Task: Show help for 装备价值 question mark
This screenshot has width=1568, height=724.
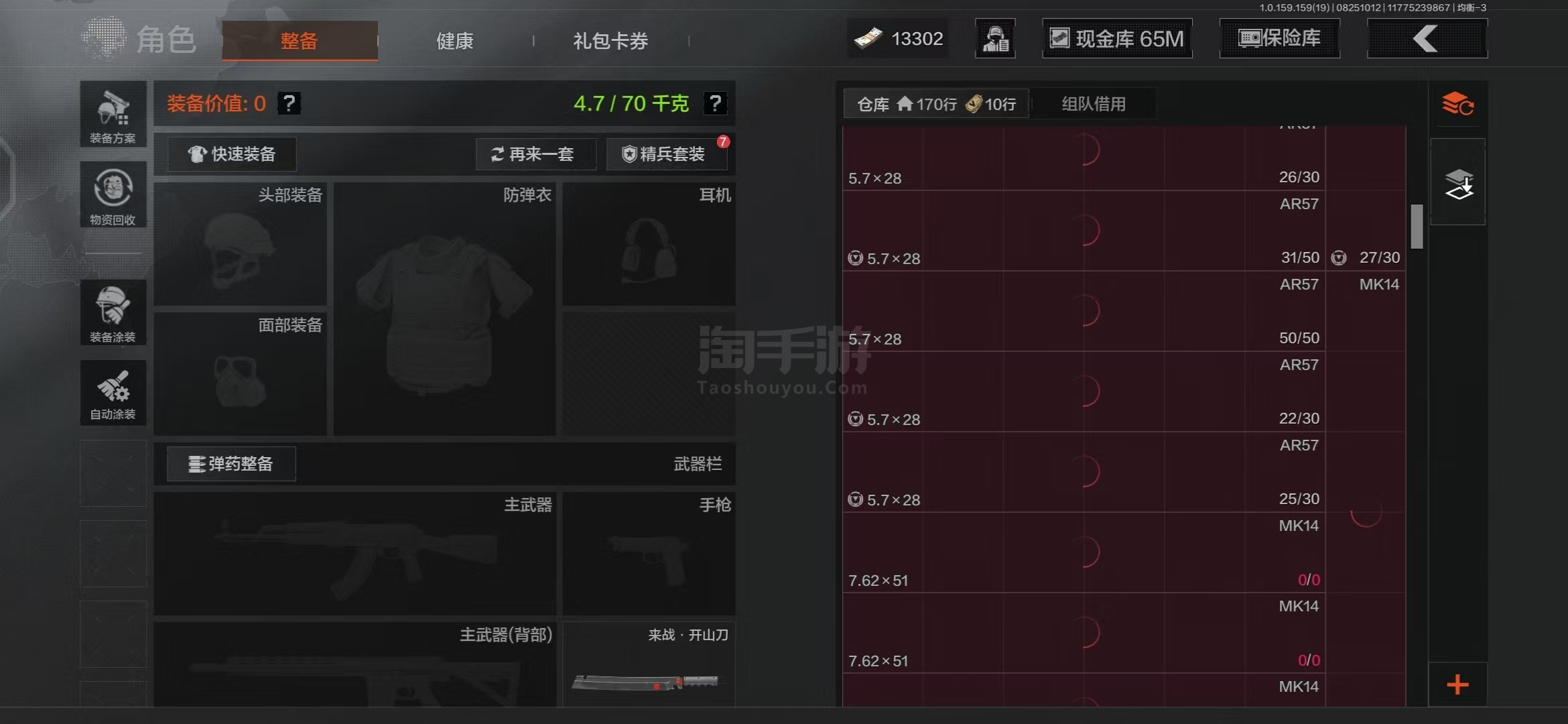Action: coord(289,103)
